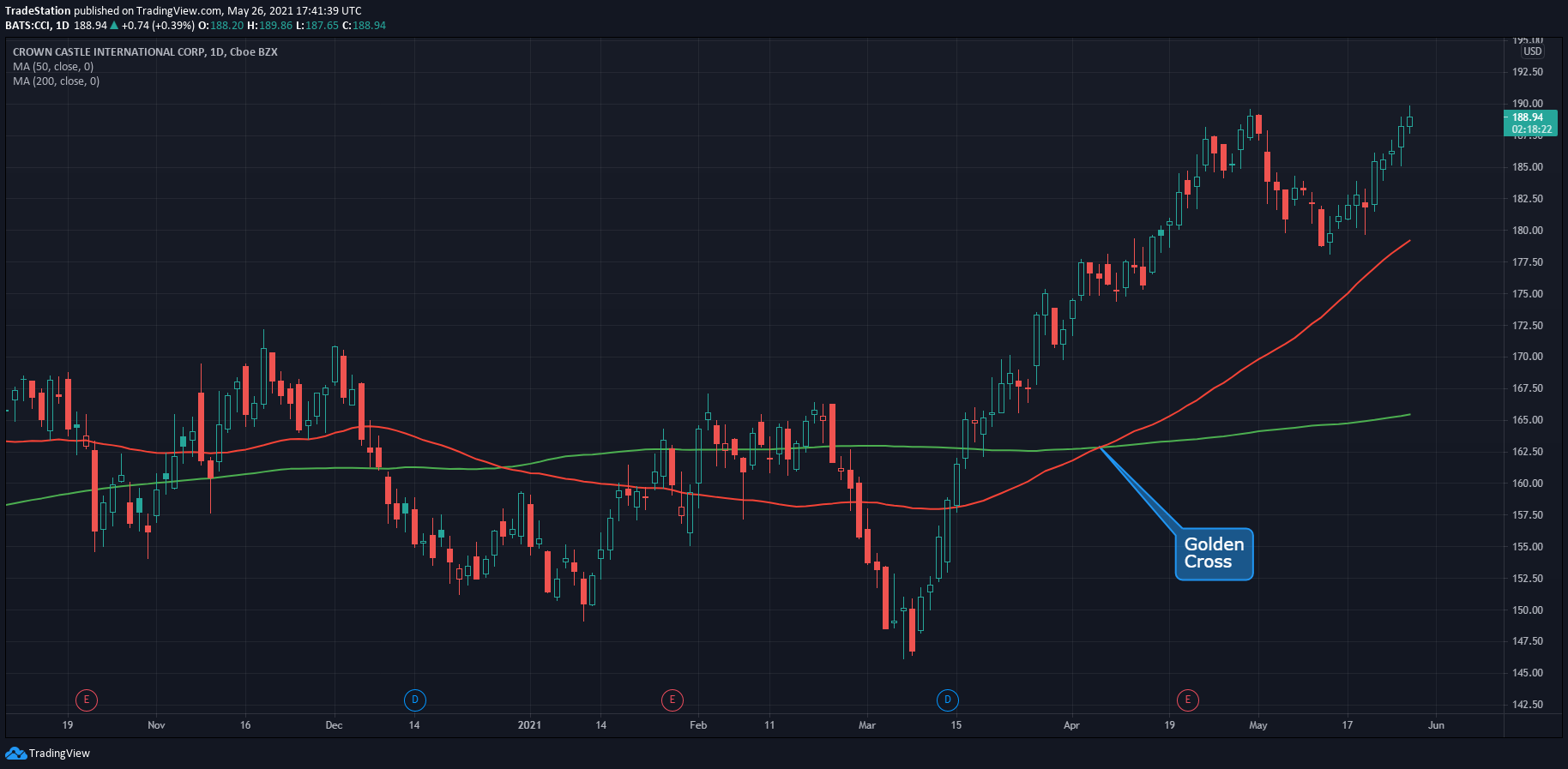Click the Jun label on time axis
Screen dimensions: 1568x769
pyautogui.click(x=1436, y=724)
